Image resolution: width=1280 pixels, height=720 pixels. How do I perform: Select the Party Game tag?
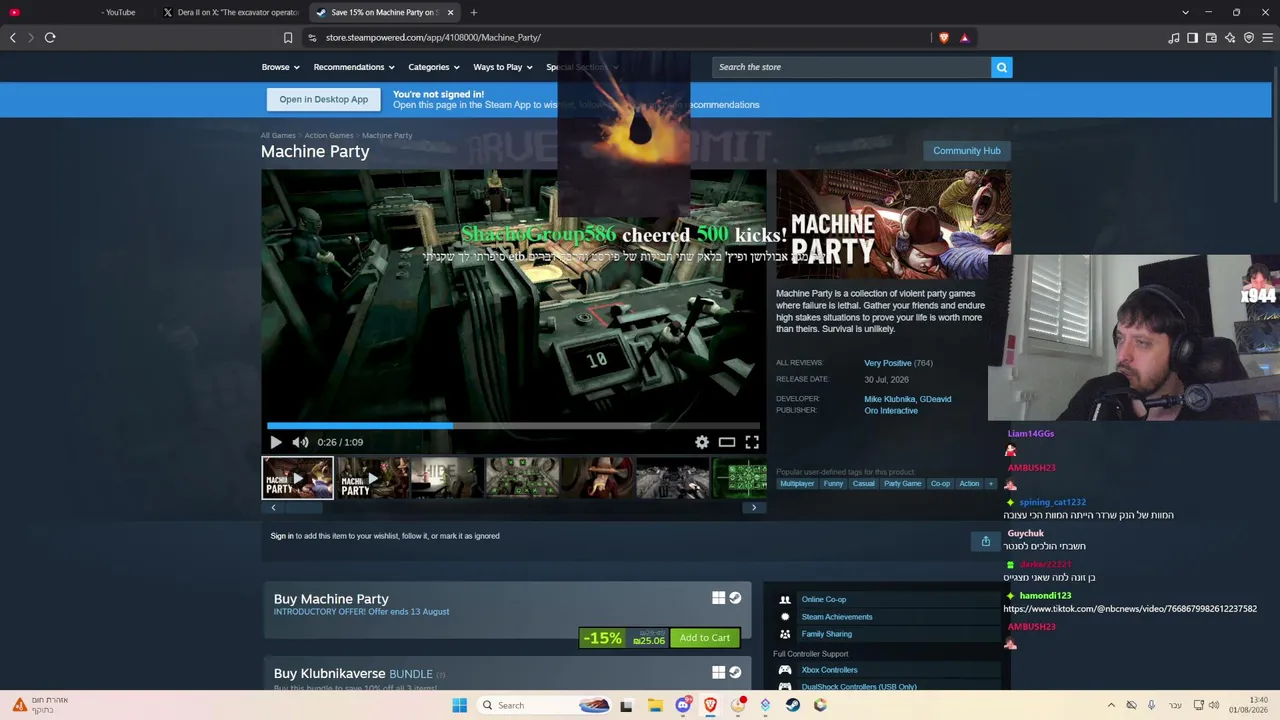(903, 484)
